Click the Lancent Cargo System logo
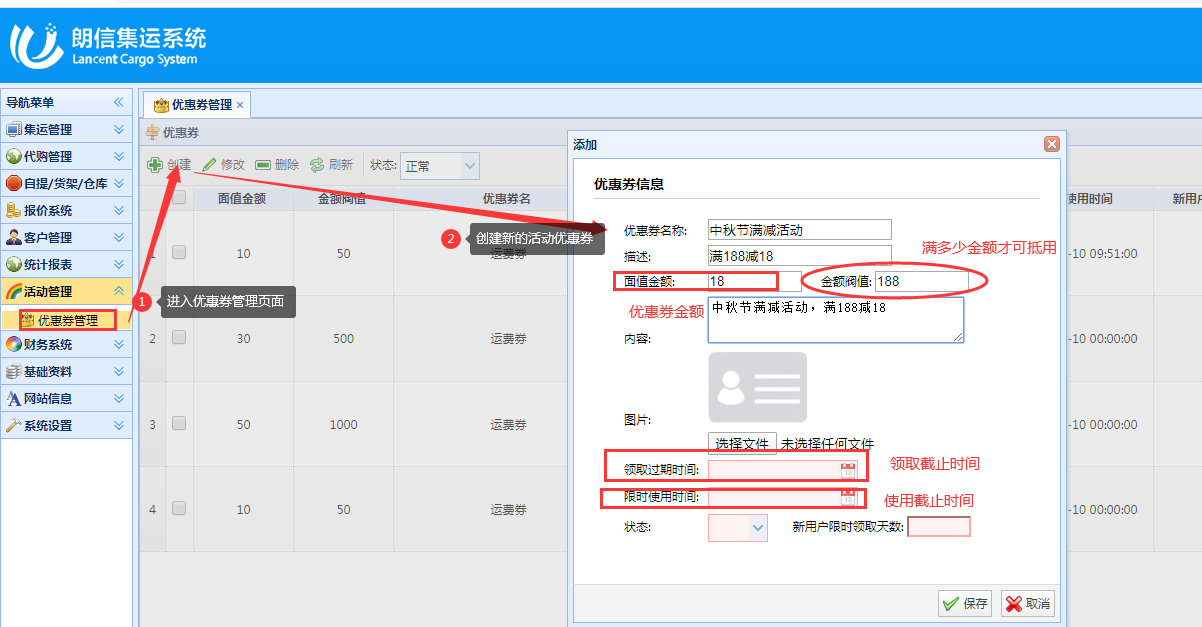This screenshot has height=627, width=1202. [108, 45]
